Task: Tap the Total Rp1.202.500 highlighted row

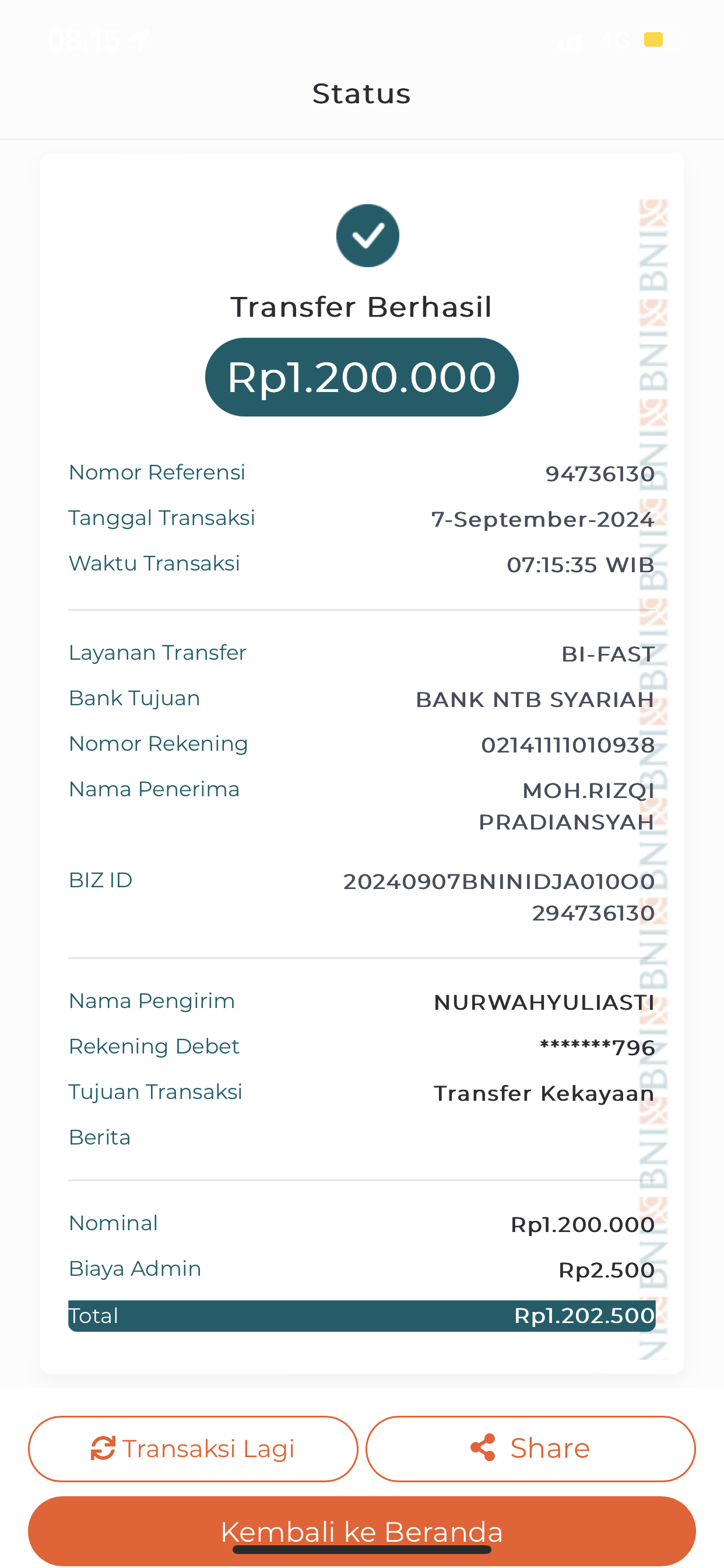Action: click(x=361, y=1316)
